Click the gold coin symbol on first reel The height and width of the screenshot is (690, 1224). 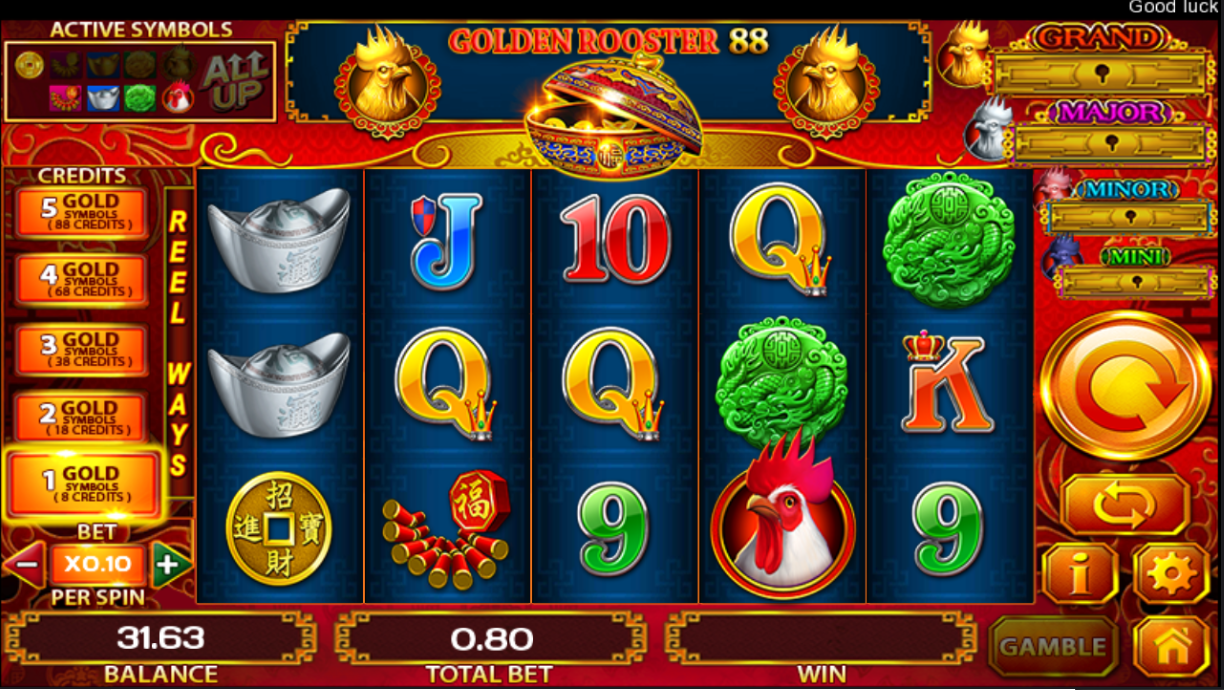coord(279,526)
